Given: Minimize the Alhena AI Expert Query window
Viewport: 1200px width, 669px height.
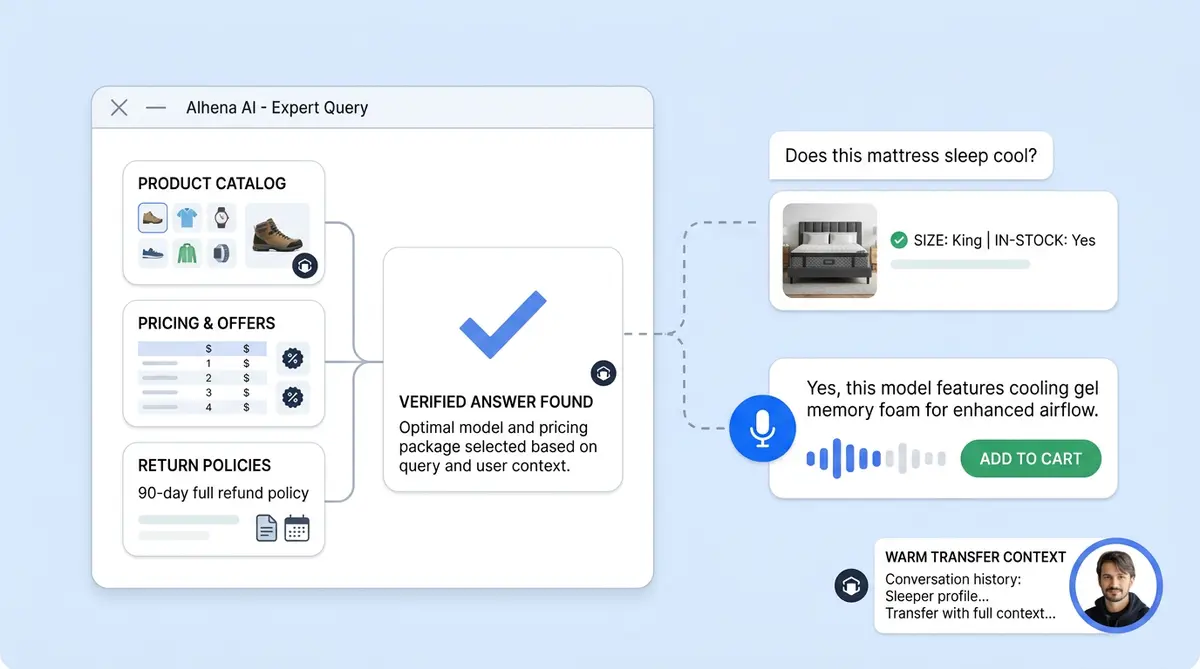Looking at the screenshot, I should pos(156,108).
